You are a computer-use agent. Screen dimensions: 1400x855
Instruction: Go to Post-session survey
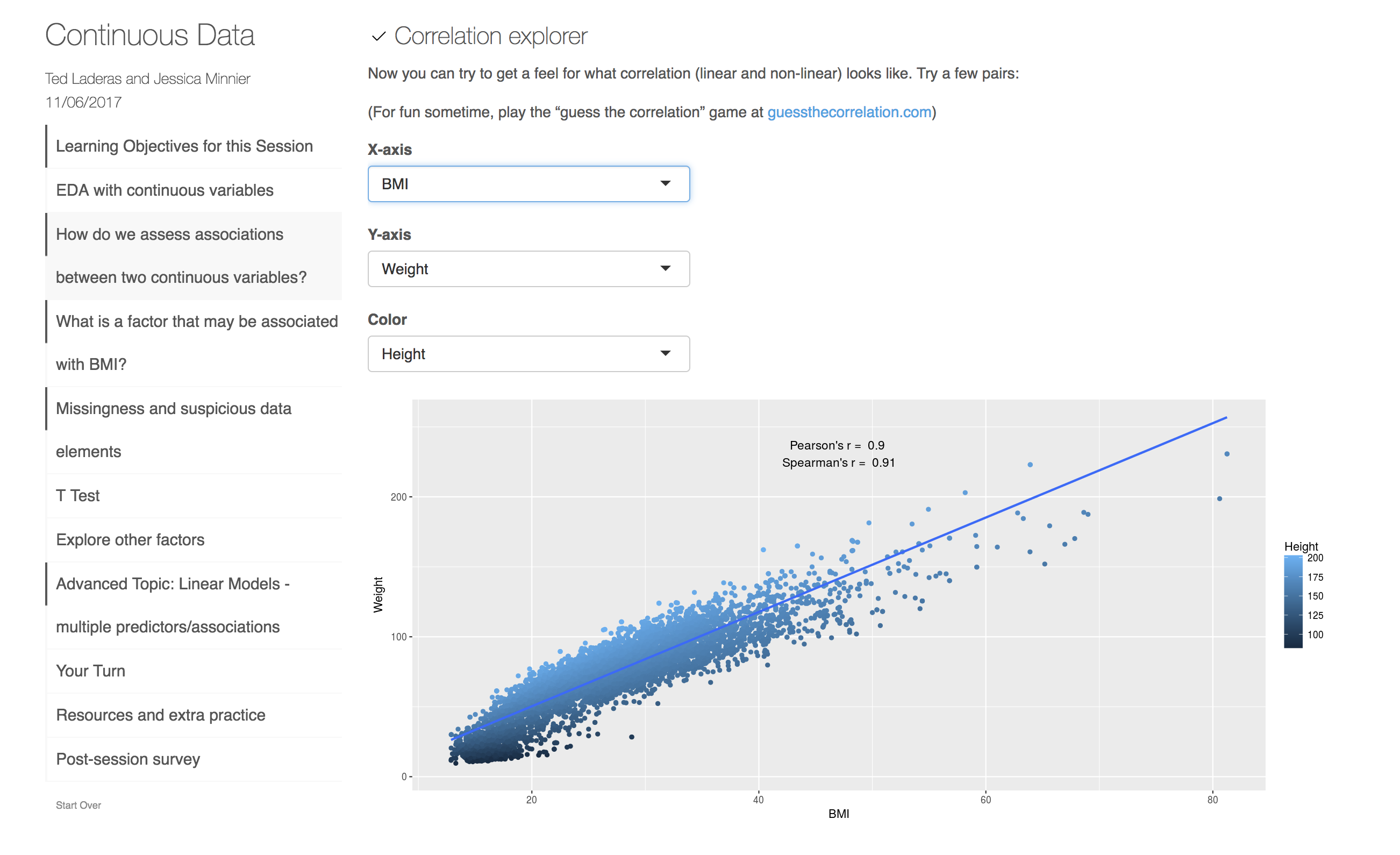pyautogui.click(x=194, y=759)
